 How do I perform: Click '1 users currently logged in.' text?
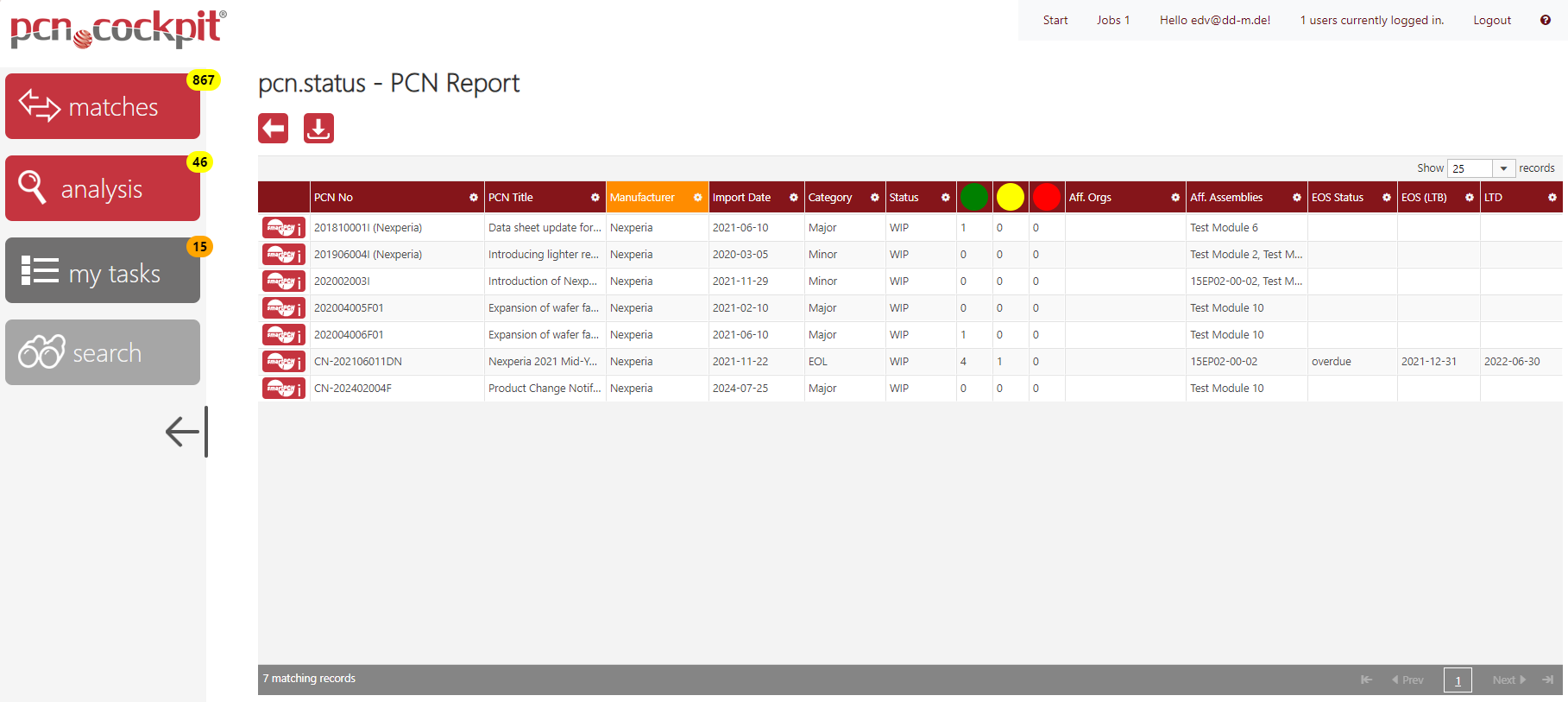(1372, 20)
